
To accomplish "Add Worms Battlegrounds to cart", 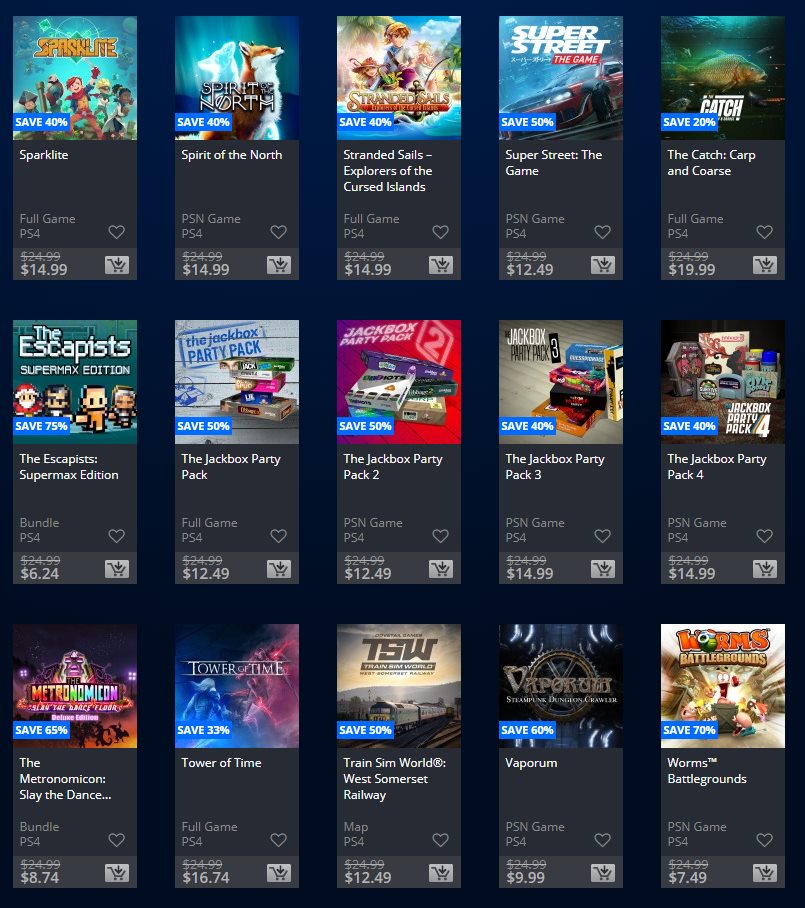I will point(765,873).
